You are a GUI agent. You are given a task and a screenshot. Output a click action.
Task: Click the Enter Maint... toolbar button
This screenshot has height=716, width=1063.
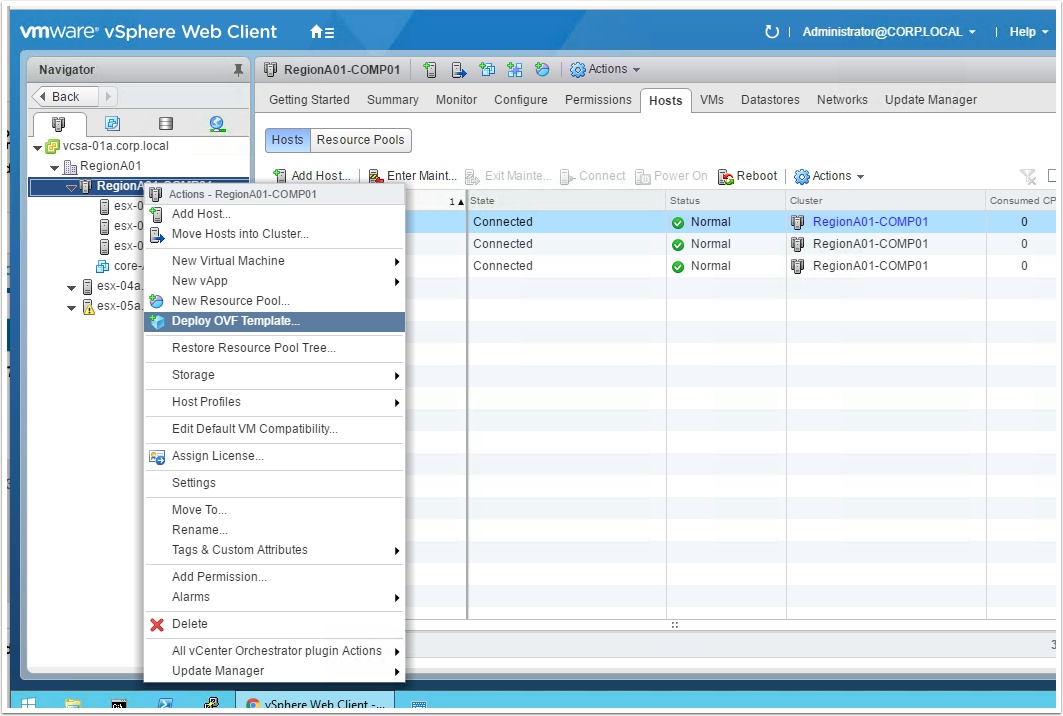413,176
